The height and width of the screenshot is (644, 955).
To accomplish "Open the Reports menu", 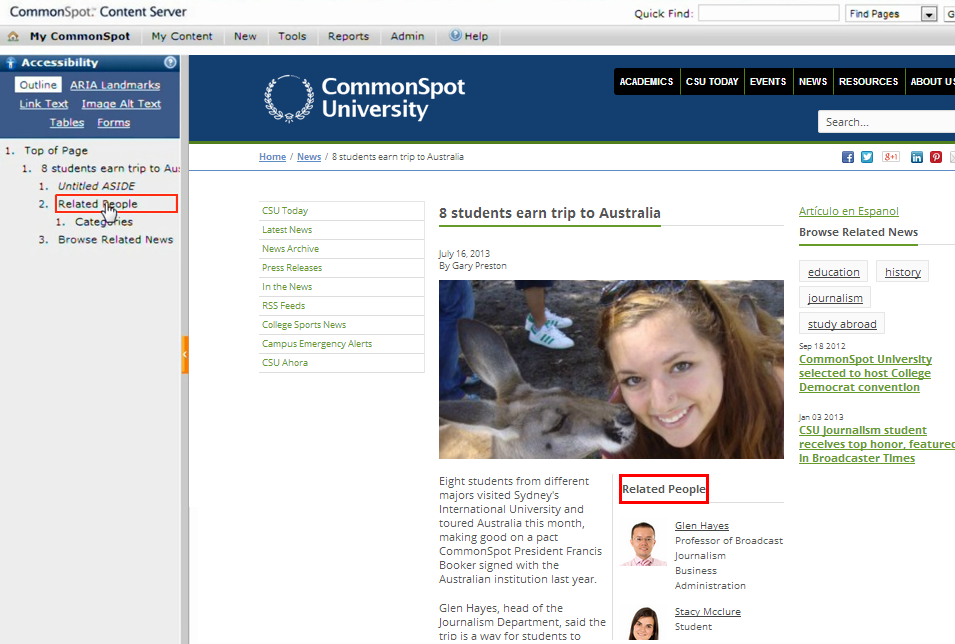I will [348, 37].
